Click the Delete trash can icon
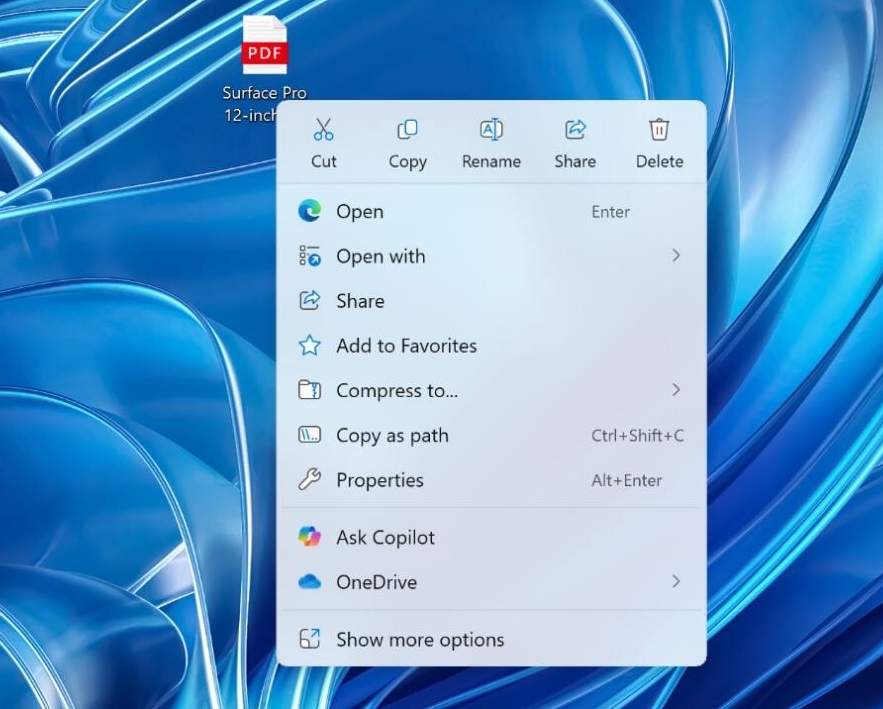The height and width of the screenshot is (709, 883). 659,129
